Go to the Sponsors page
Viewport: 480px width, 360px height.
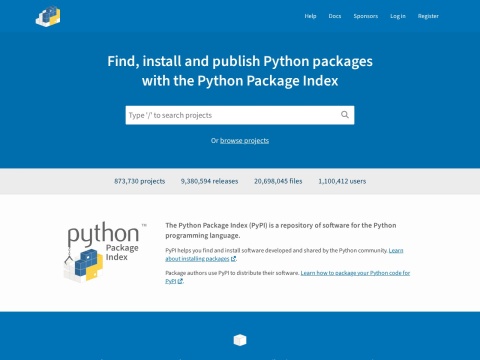[366, 16]
